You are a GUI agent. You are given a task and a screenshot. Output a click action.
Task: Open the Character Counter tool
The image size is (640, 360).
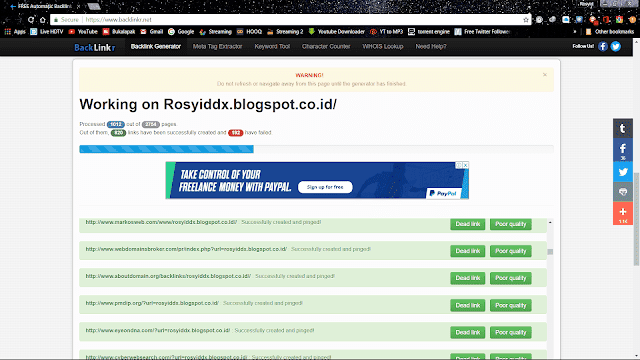click(326, 47)
